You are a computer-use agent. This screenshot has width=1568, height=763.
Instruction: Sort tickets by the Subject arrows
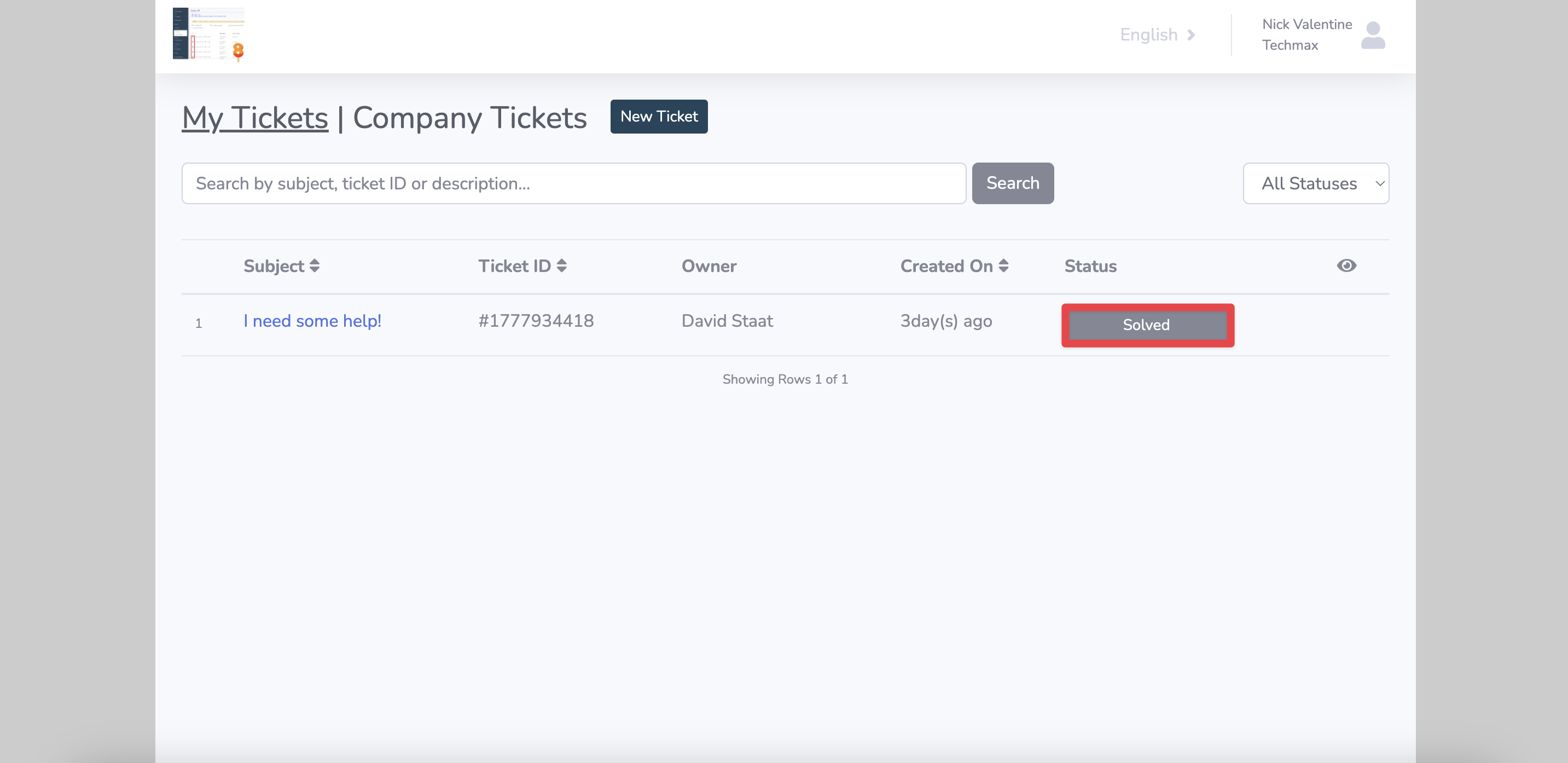pos(314,265)
